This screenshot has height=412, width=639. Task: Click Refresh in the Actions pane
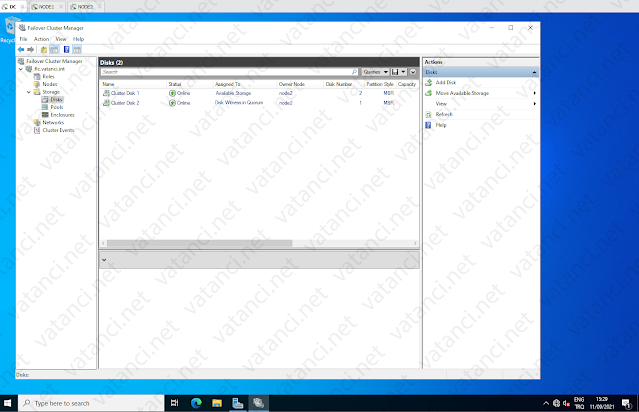point(444,115)
